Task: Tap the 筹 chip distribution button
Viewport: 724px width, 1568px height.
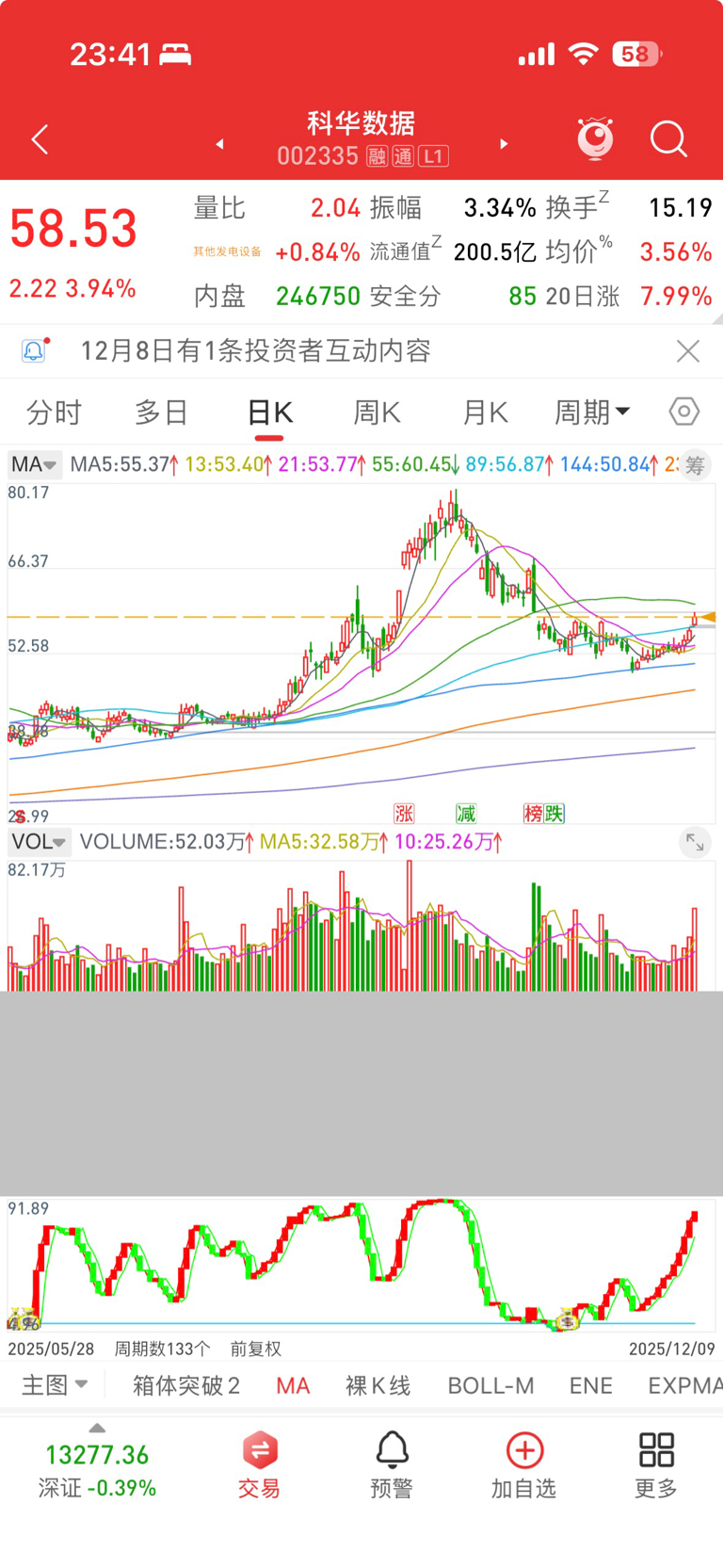Action: click(x=695, y=465)
